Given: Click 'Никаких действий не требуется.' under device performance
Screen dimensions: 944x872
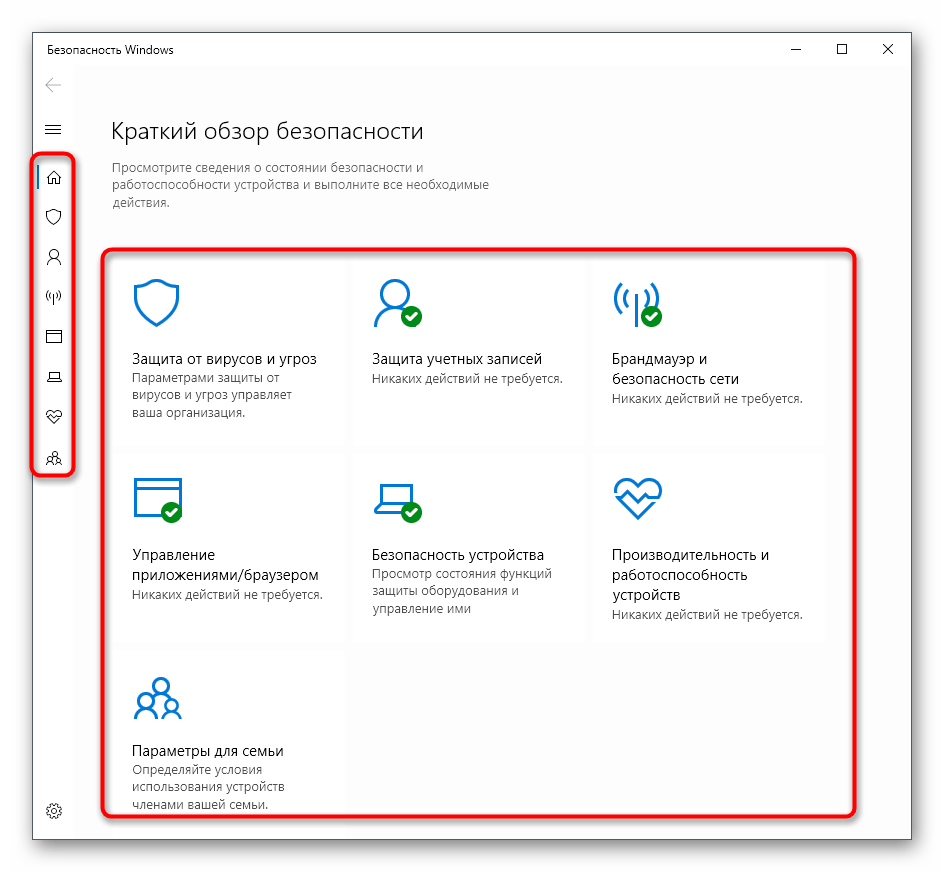Looking at the screenshot, I should tap(707, 614).
